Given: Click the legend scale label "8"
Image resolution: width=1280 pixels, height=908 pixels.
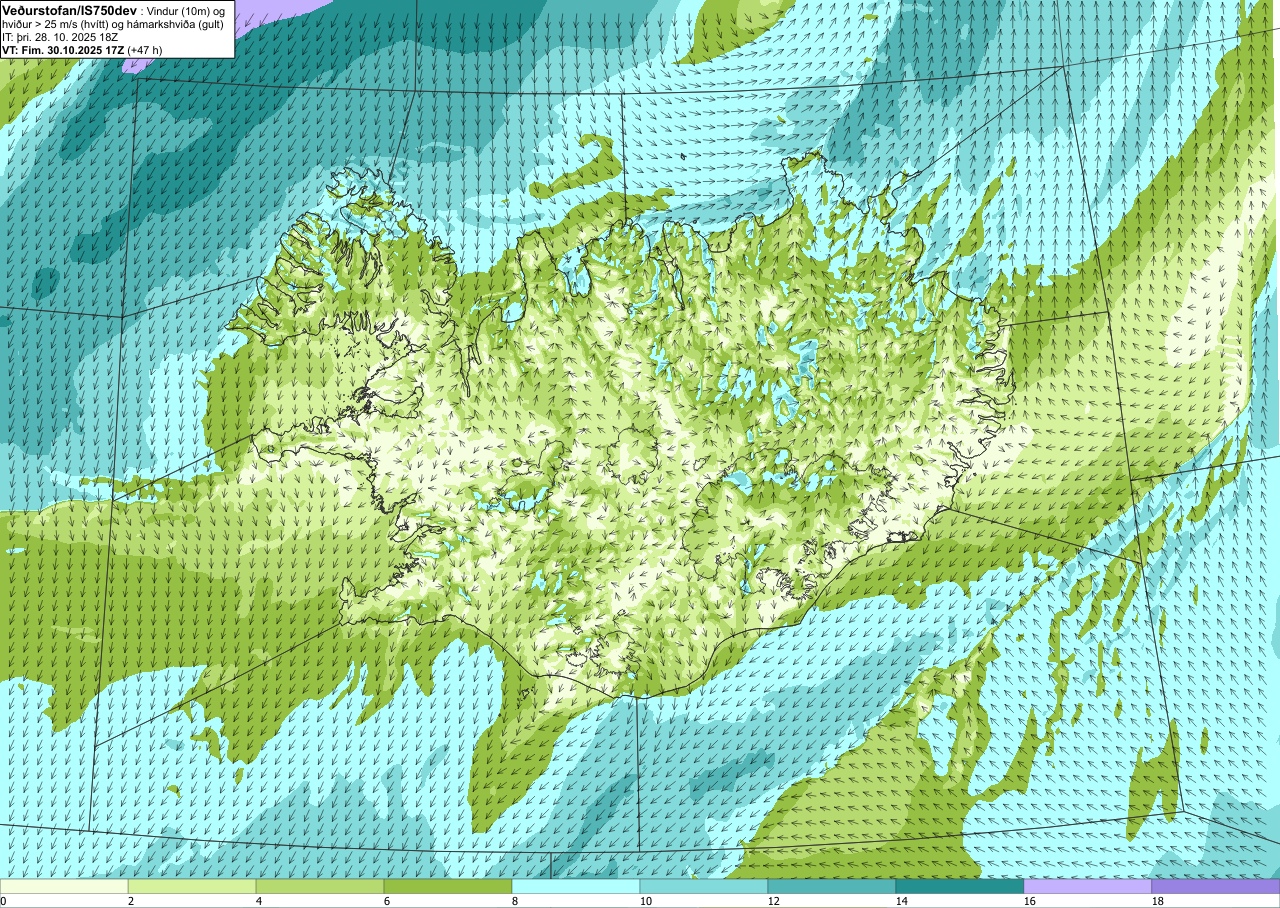Looking at the screenshot, I should click(515, 901).
